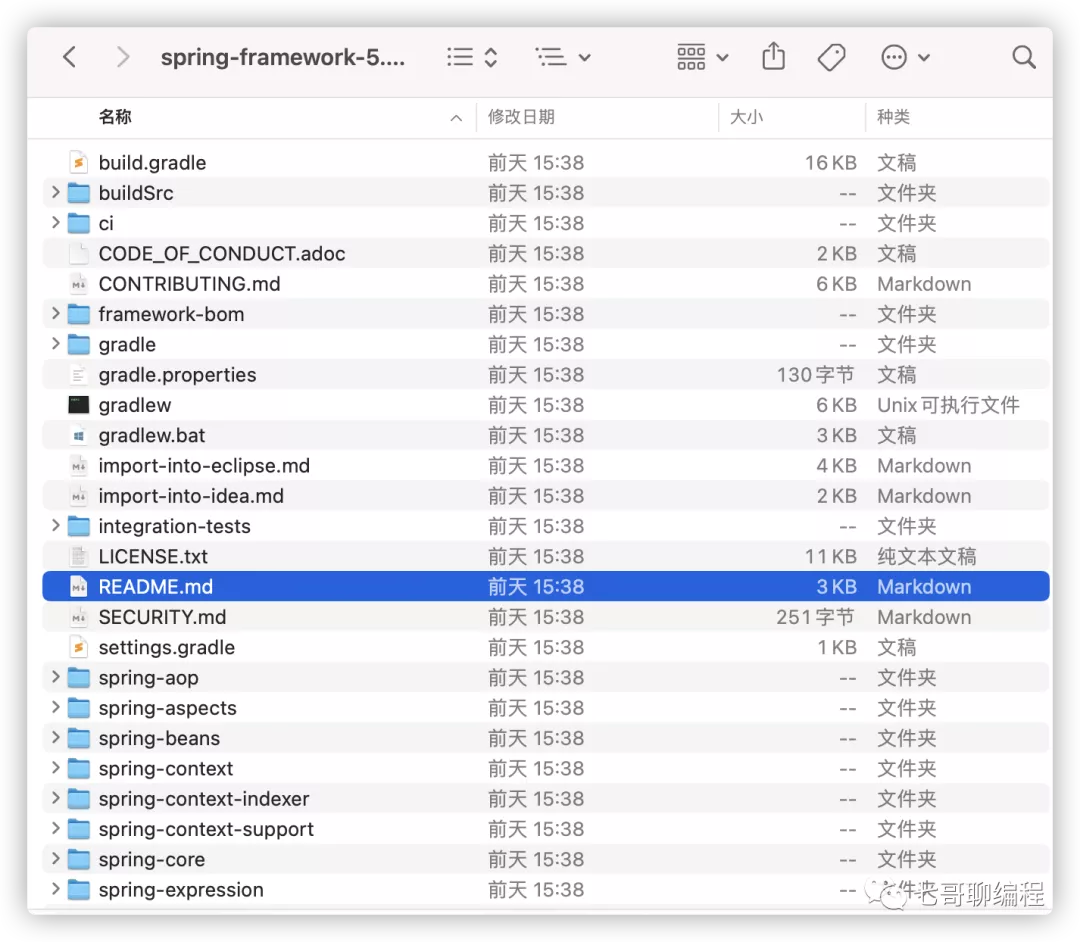Screen dimensions: 1080x942
Task: Click the window title spring-framework-5....
Action: [282, 57]
